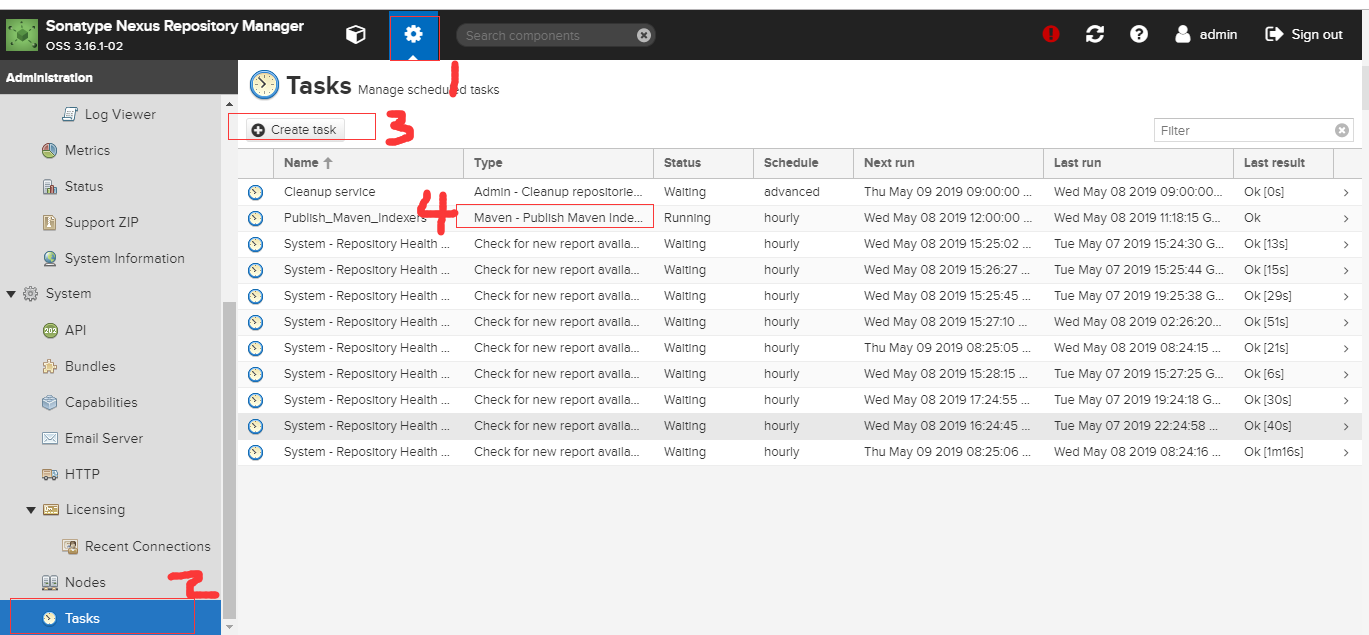The width and height of the screenshot is (1369, 635).
Task: Open the Browse cube icon in header
Action: coord(355,35)
